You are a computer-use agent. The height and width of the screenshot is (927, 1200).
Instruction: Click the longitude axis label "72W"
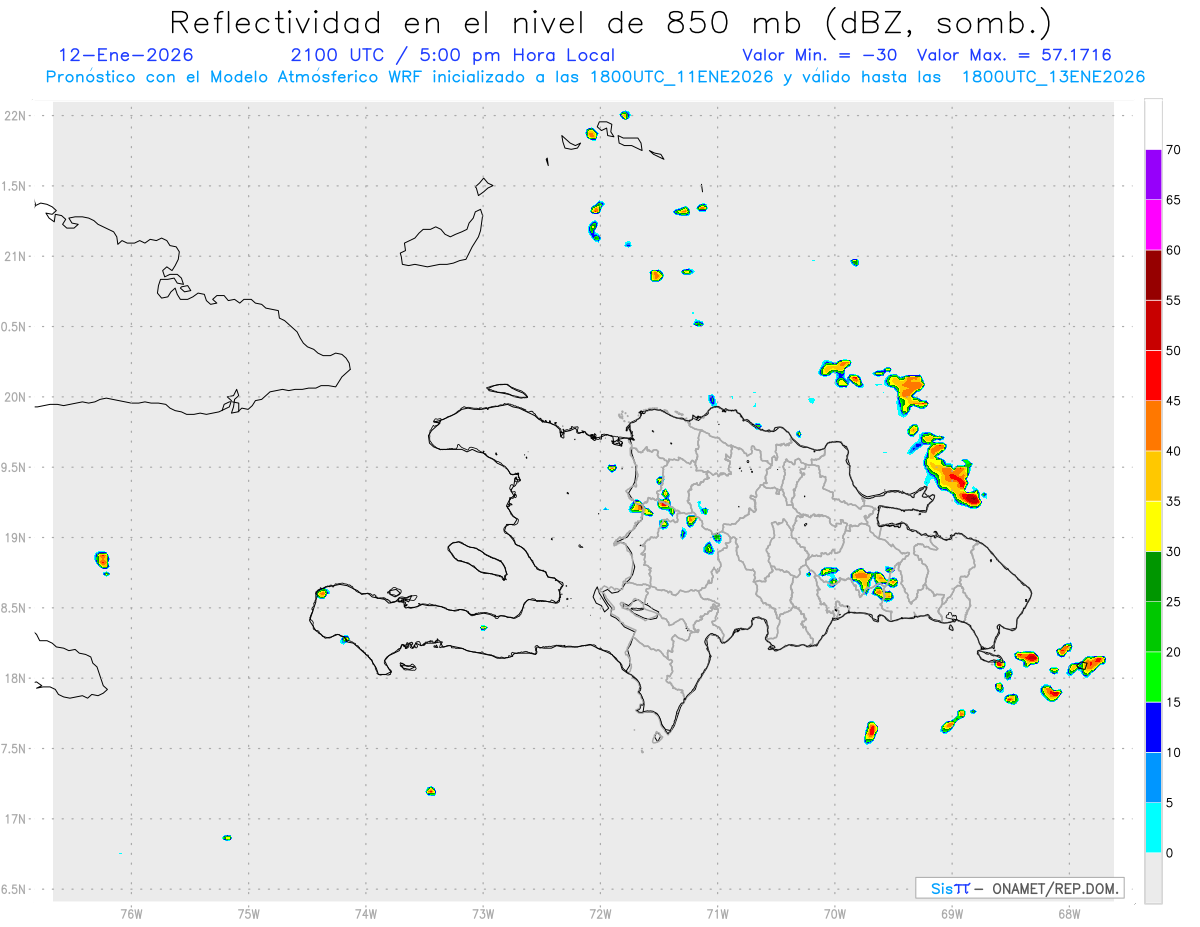[x=600, y=913]
